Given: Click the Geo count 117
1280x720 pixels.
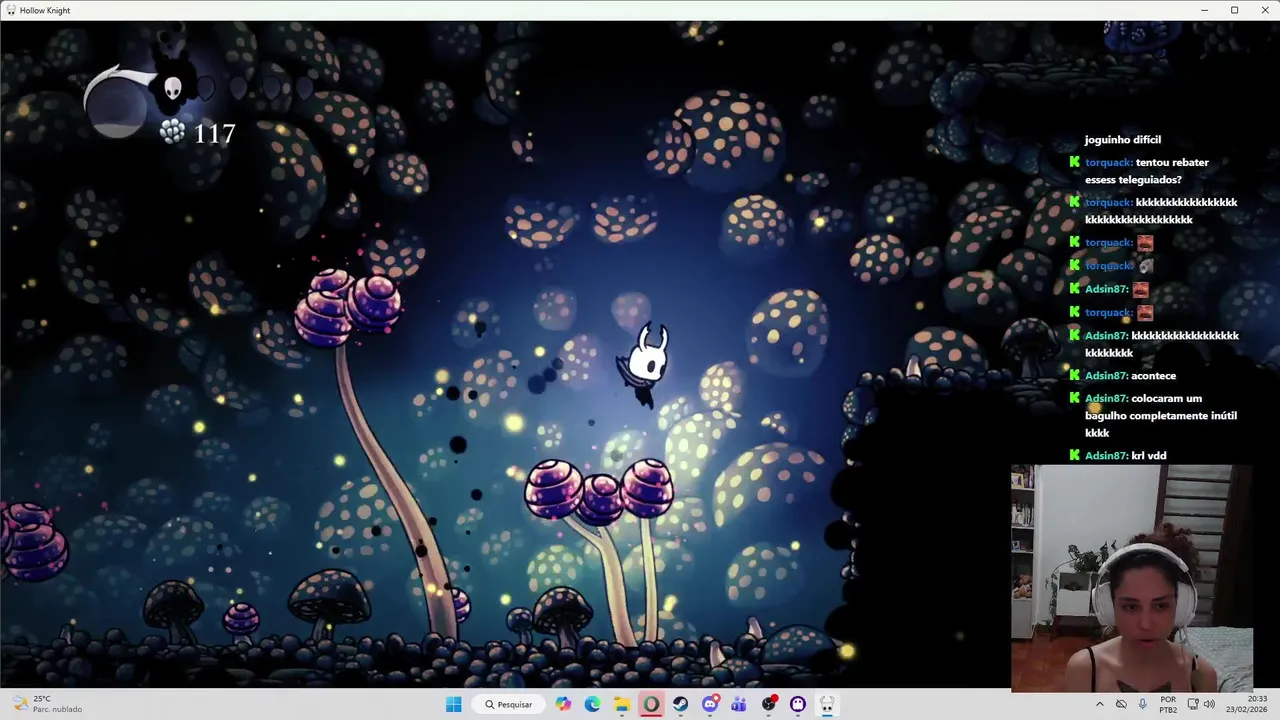Looking at the screenshot, I should (x=214, y=133).
